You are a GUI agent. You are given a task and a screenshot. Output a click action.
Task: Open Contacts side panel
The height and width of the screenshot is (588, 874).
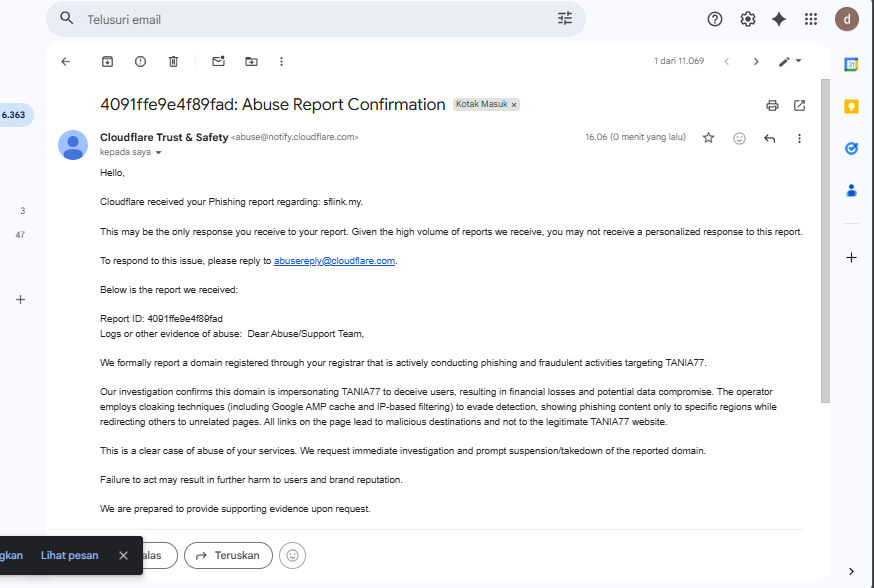coord(851,191)
